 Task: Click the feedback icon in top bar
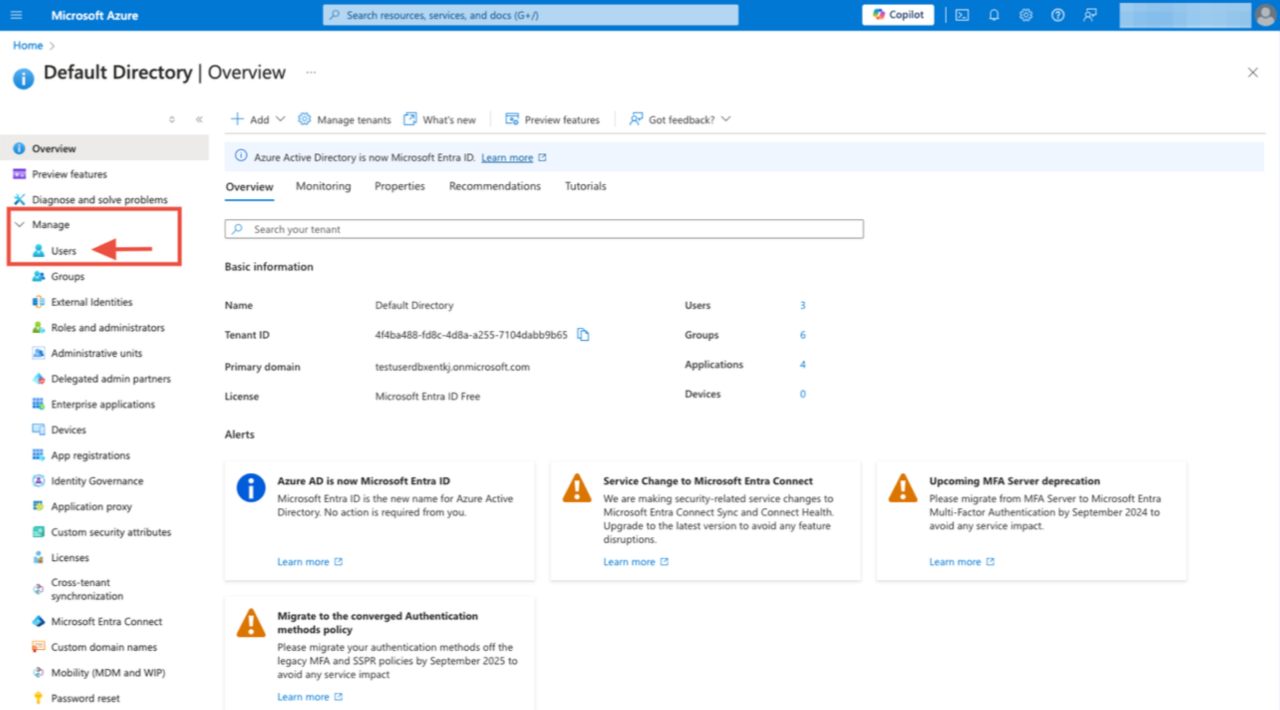(1090, 15)
